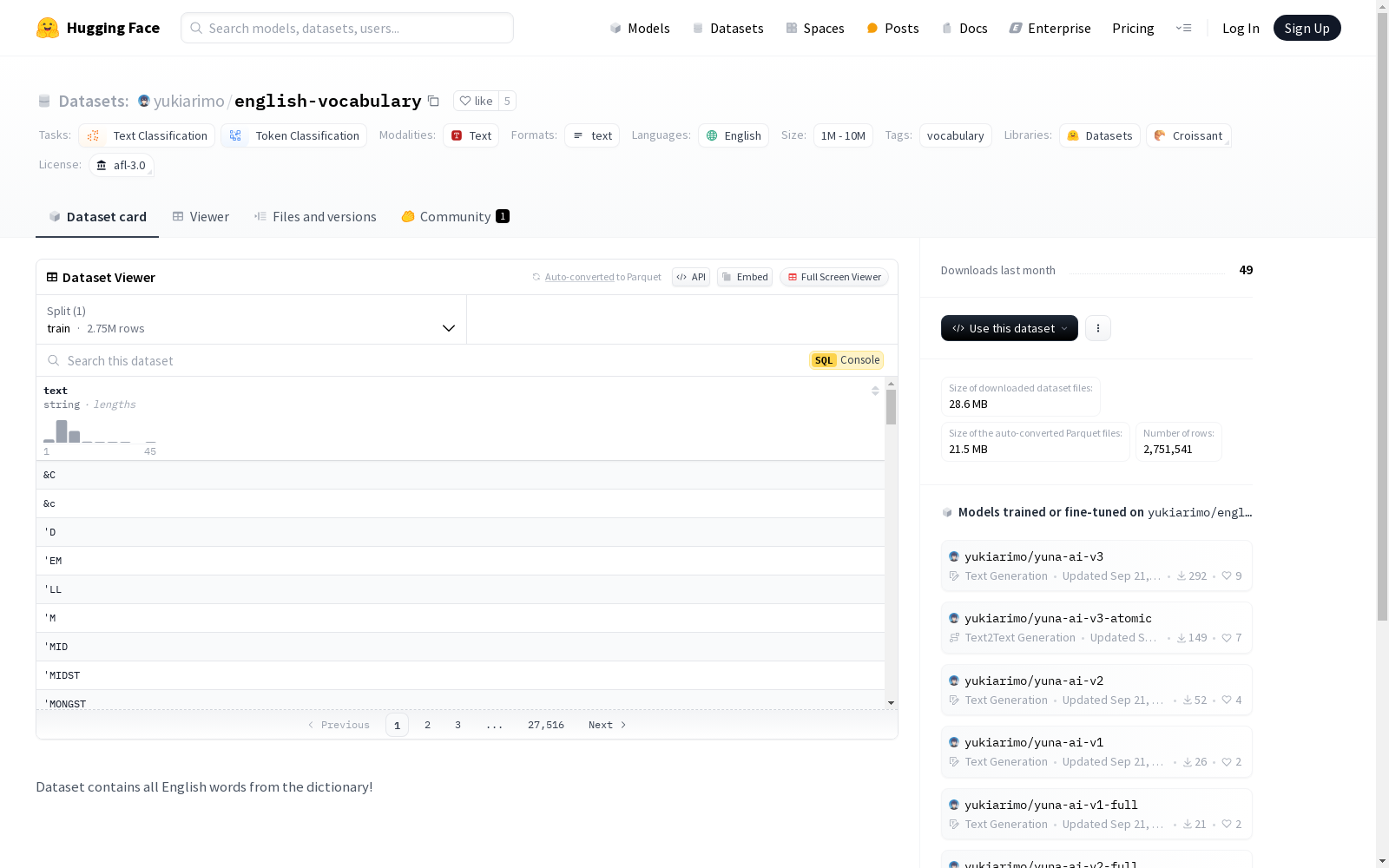Screen dimensions: 1389x868
Task: Click the English language tag
Action: tap(734, 135)
